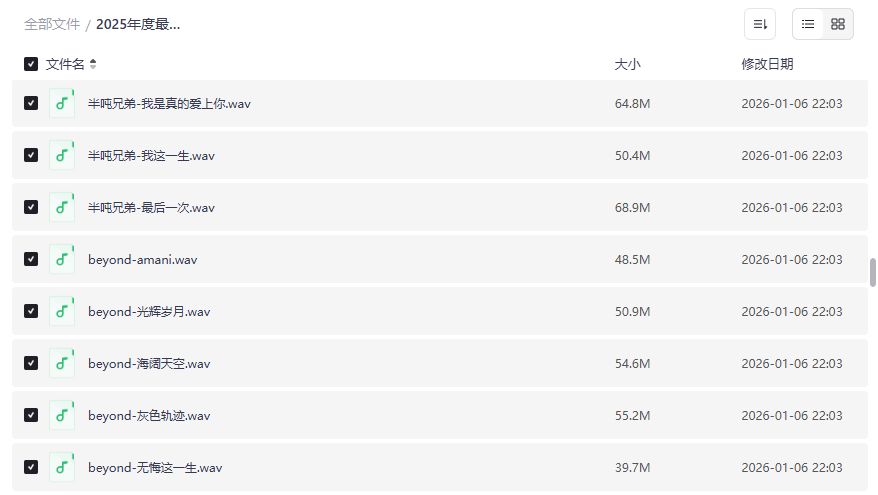The image size is (878, 495).
Task: Deselect the 半吨兄弟-最后一次.wav checkbox
Action: pyautogui.click(x=31, y=207)
